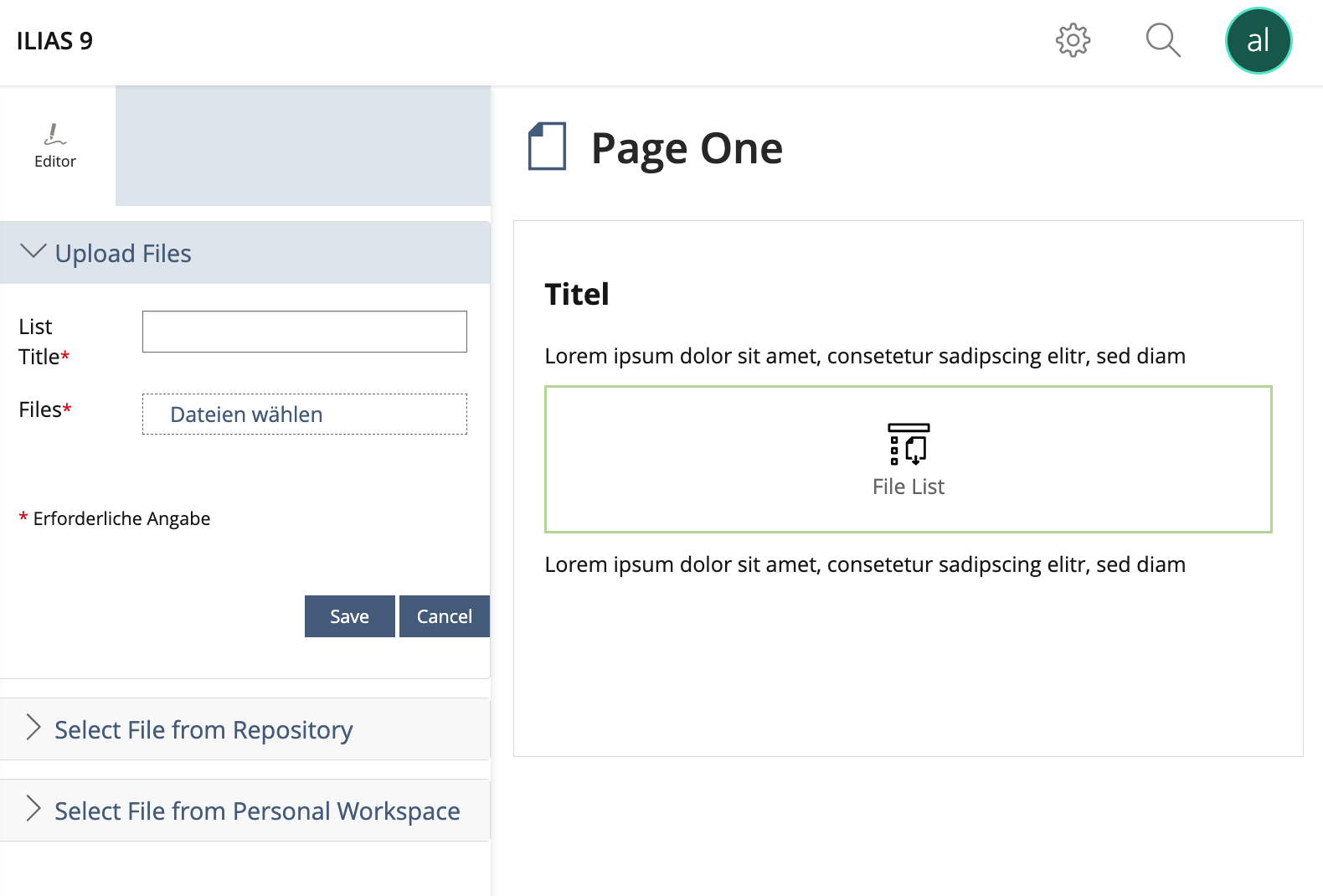Expand Select File from Personal Workspace chevron
The image size is (1323, 896).
click(x=33, y=809)
